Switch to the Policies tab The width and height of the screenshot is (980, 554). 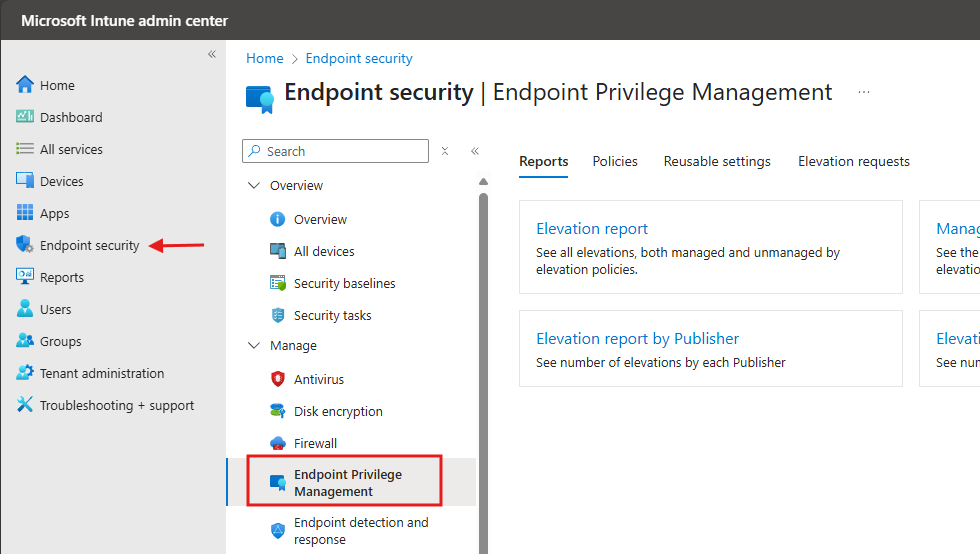point(615,161)
